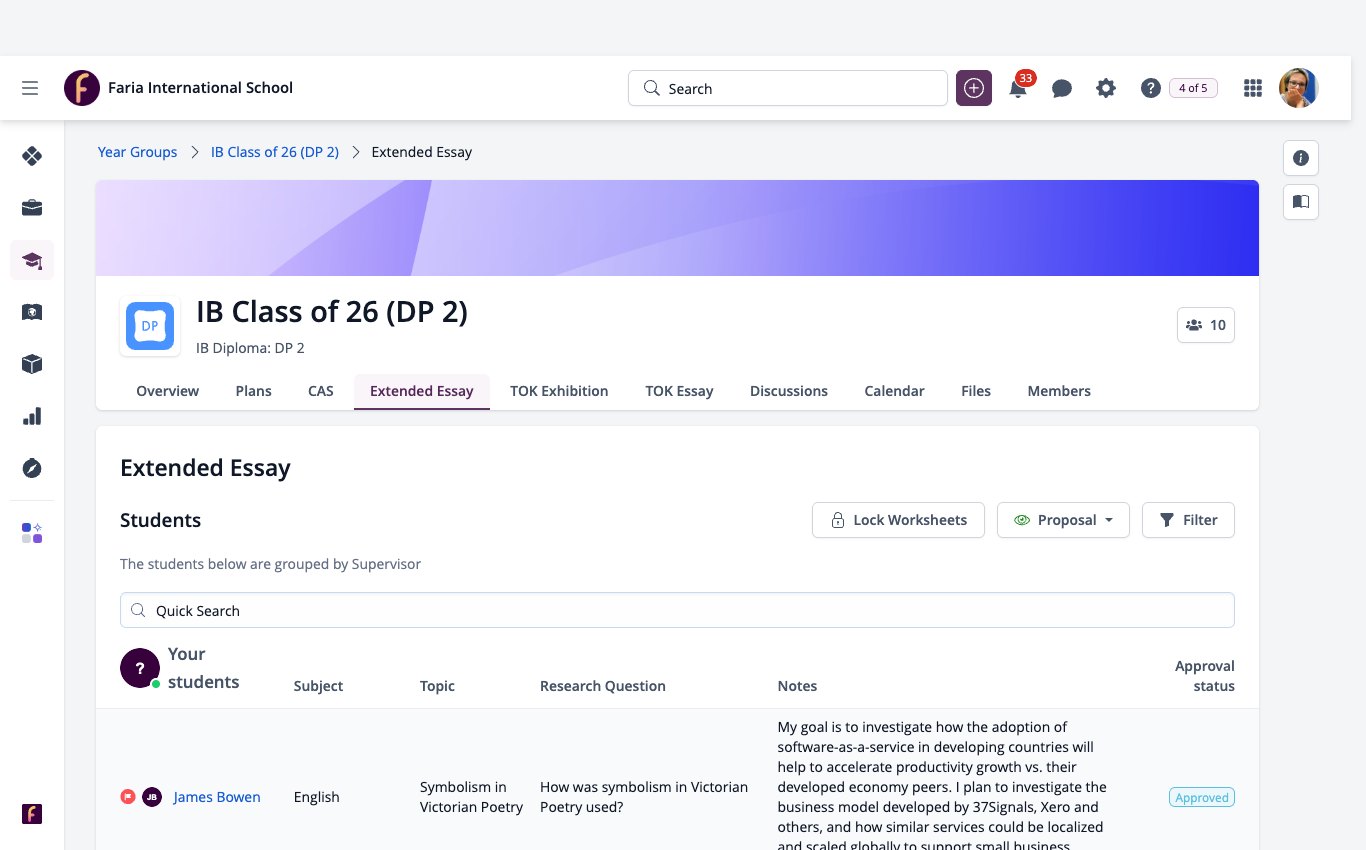Open the apps grid launcher
This screenshot has height=850, width=1366.
[1252, 88]
